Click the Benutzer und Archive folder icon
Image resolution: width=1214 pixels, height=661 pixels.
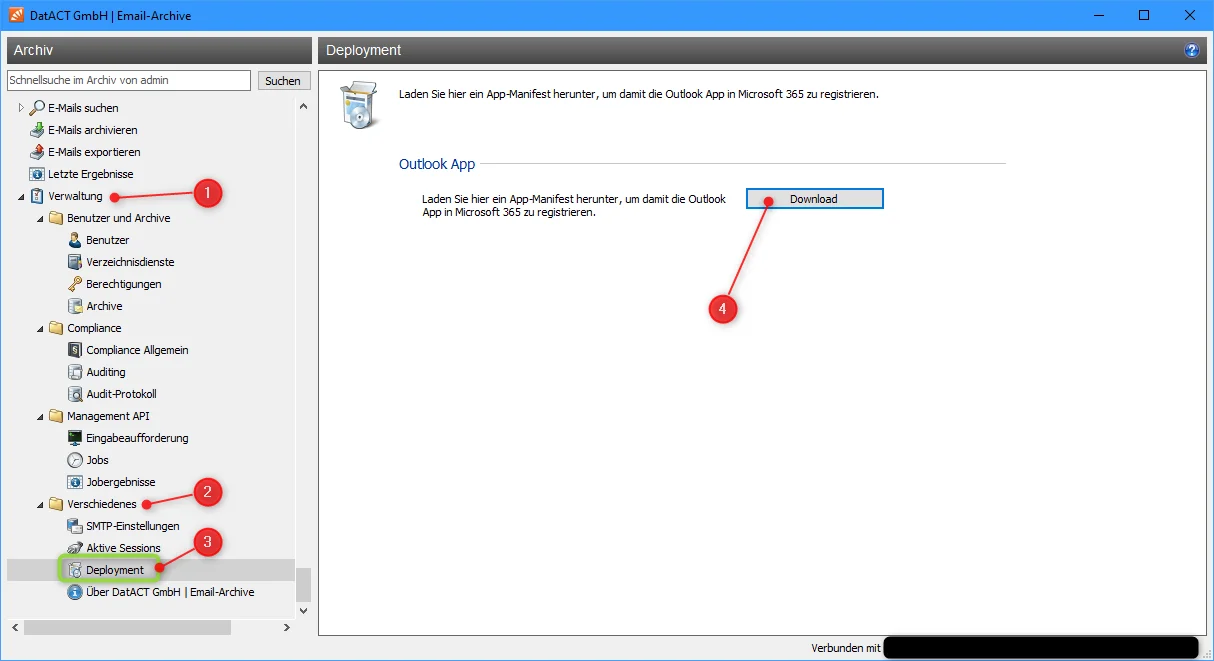[56, 218]
